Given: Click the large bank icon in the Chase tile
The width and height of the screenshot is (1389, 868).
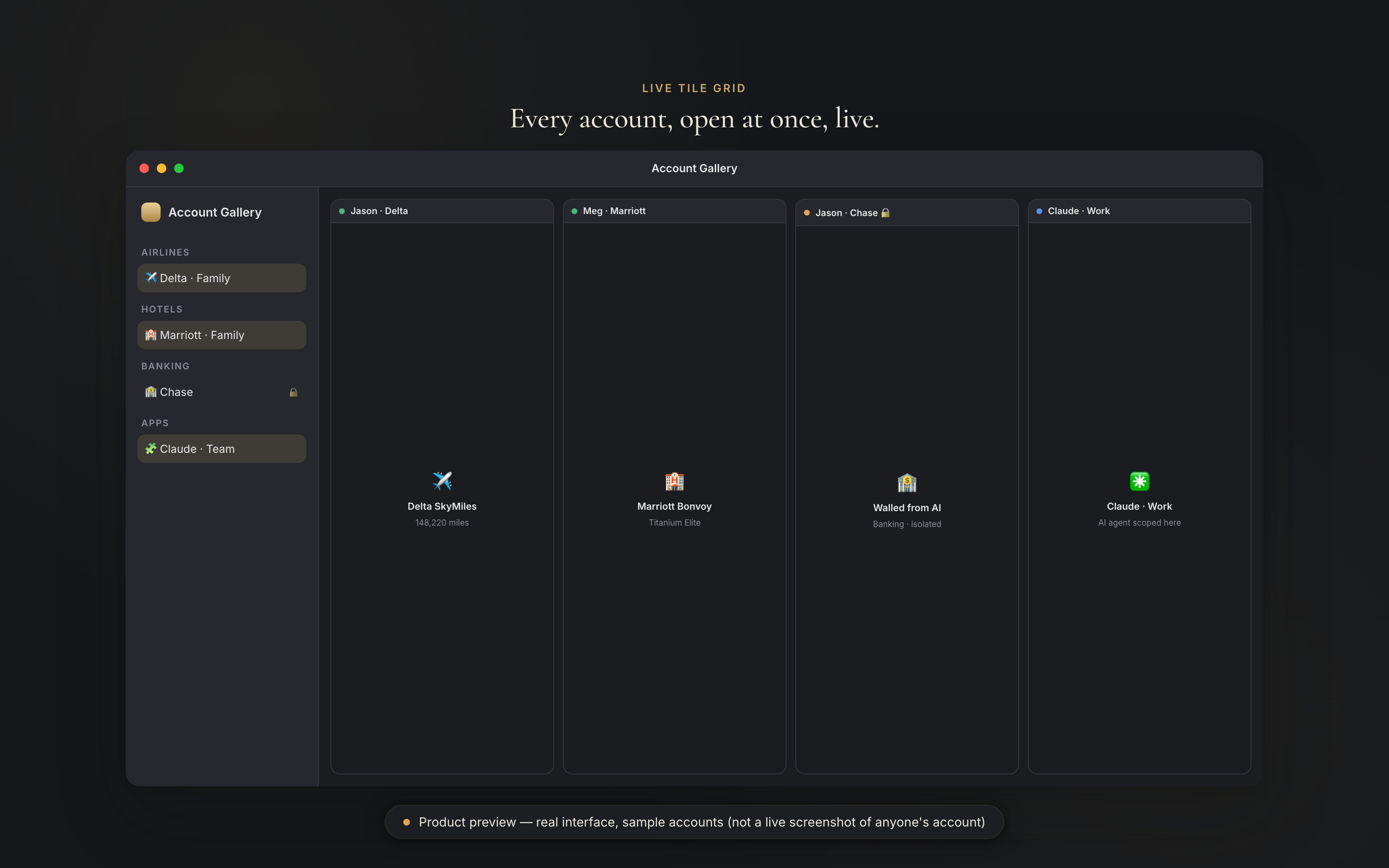Looking at the screenshot, I should 907,483.
